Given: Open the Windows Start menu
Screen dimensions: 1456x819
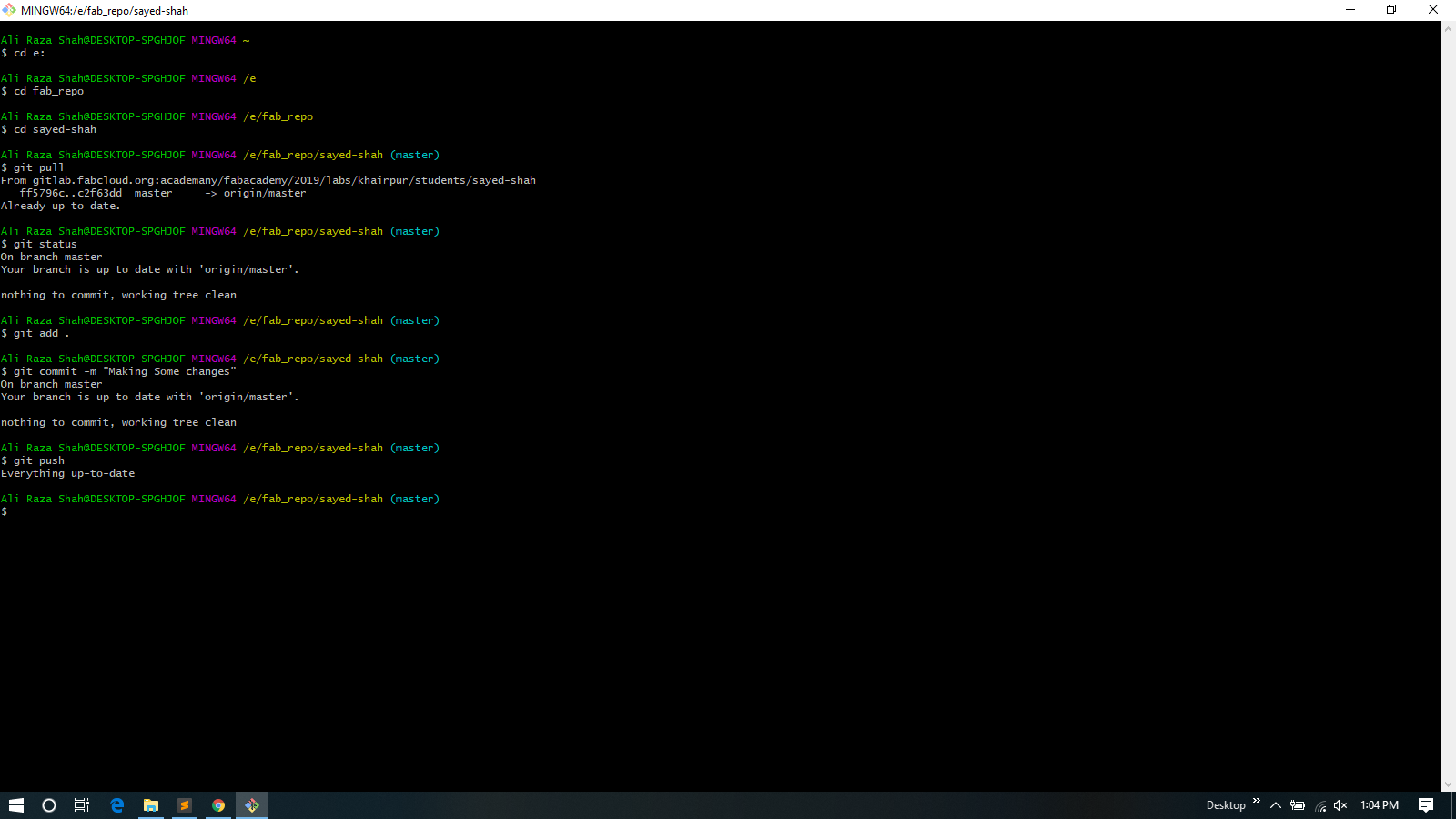Looking at the screenshot, I should [16, 805].
